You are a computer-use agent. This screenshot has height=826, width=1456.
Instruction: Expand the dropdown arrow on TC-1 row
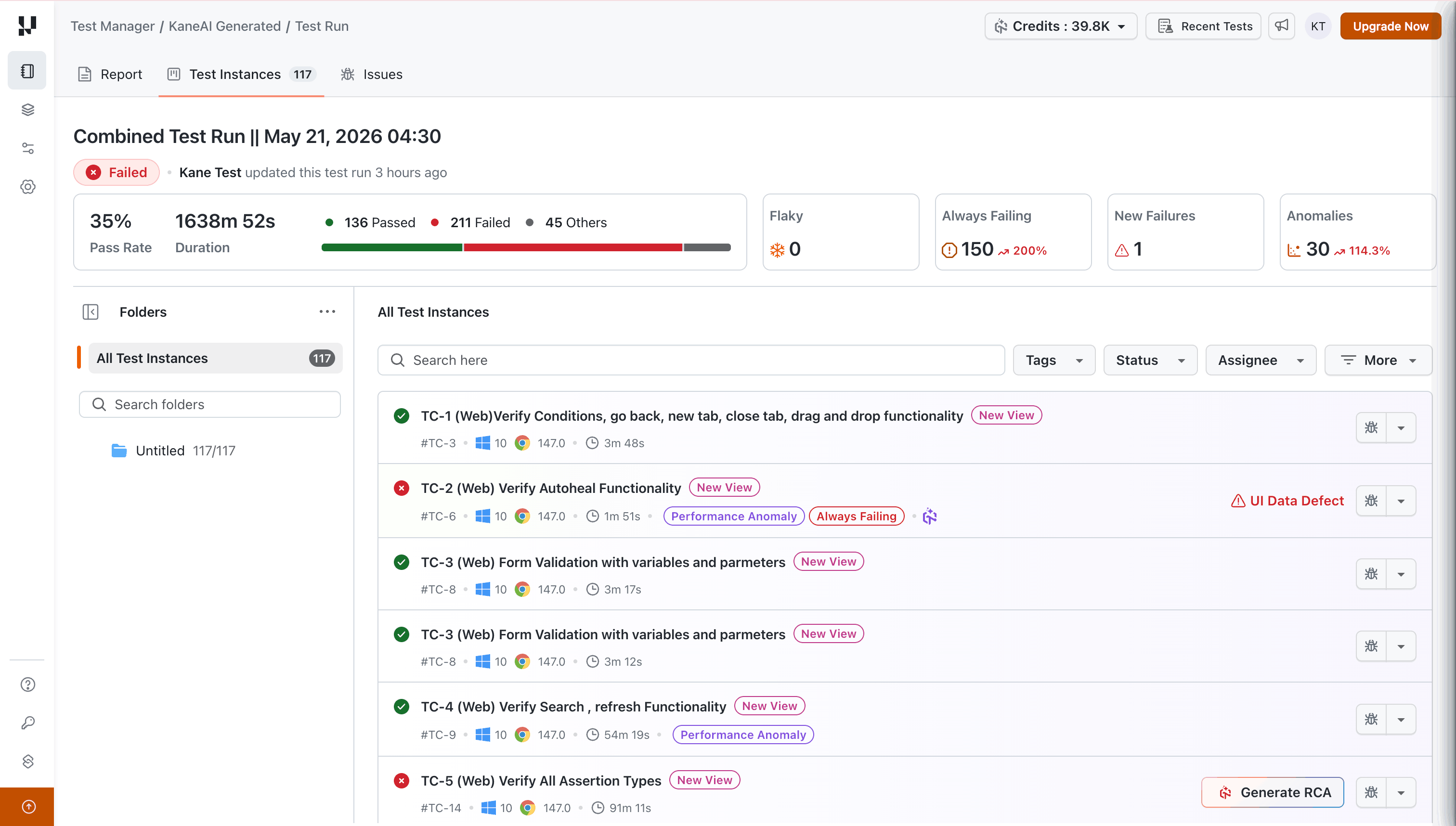pos(1401,428)
